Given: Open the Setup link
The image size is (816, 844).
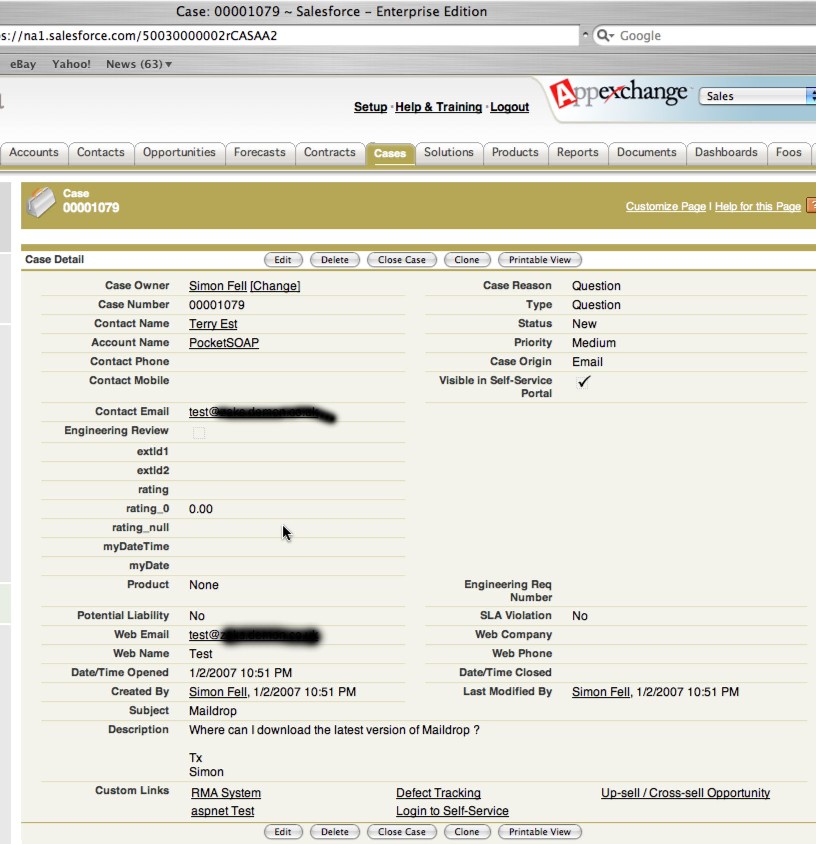Looking at the screenshot, I should pyautogui.click(x=370, y=107).
